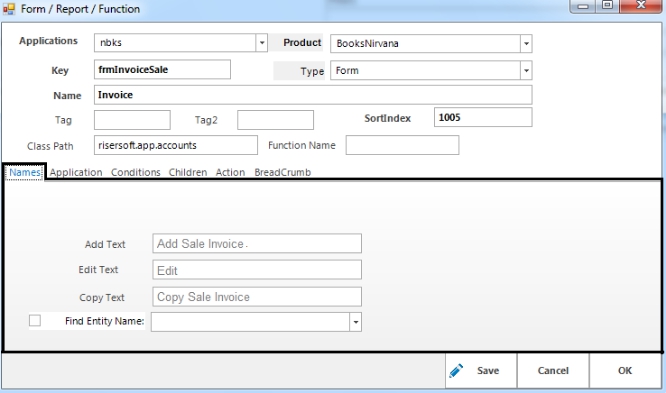Maximize the Form / Report / Function window

point(608,6)
